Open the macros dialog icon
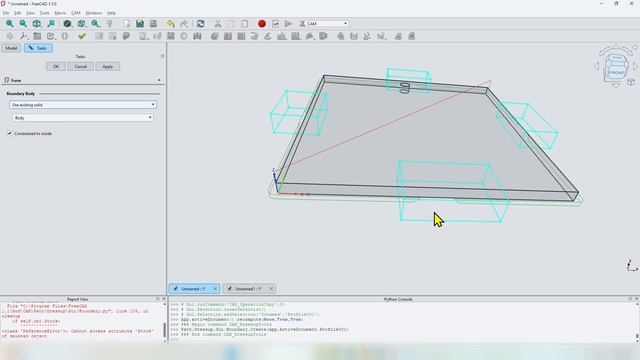 276,24
